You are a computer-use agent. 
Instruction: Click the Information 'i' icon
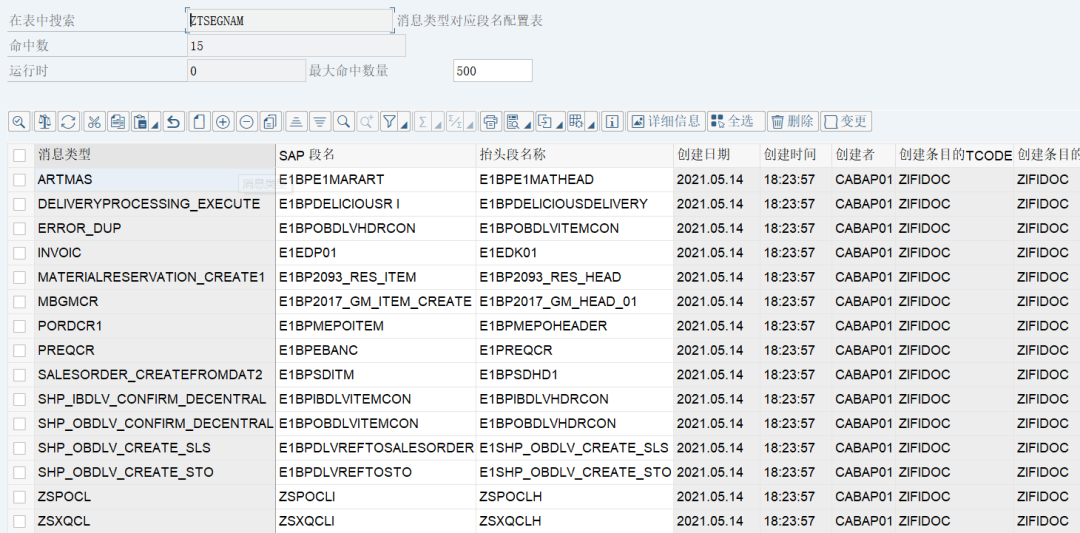[x=612, y=122]
